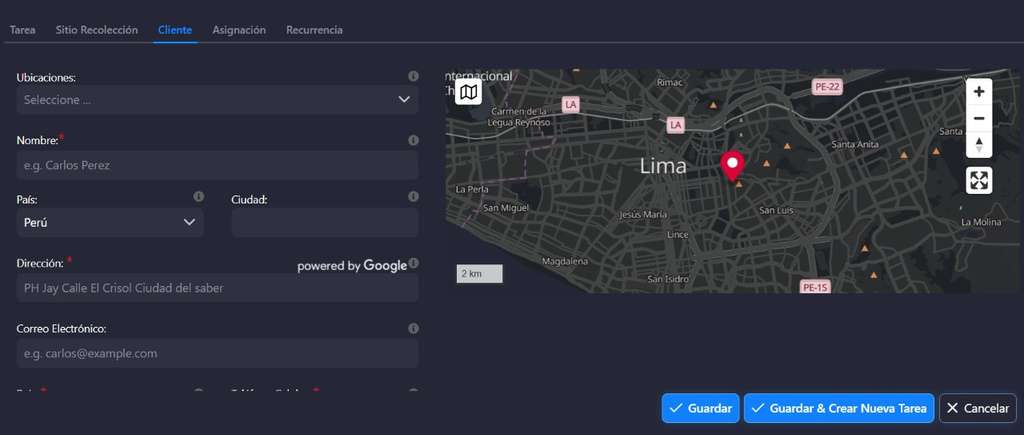Open the Sitio Recolección tab
1024x435 pixels.
tap(96, 30)
